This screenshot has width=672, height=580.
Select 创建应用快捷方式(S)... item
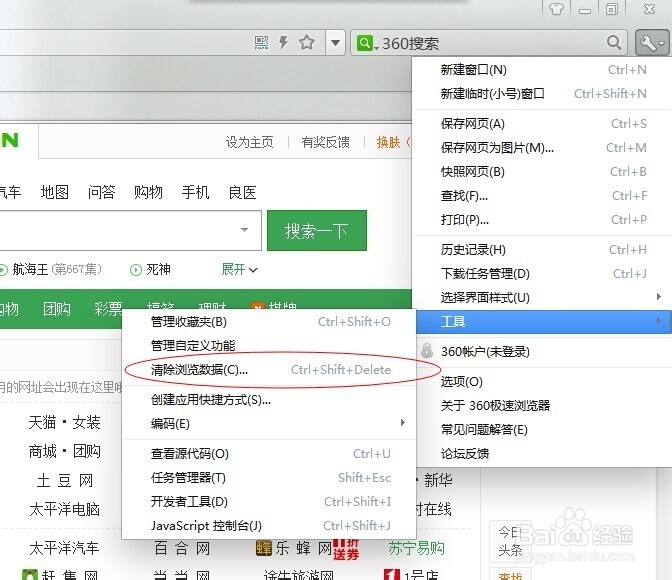tap(270, 400)
